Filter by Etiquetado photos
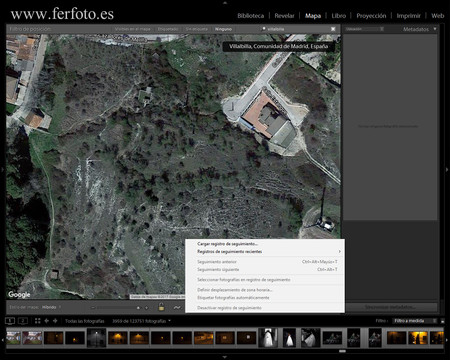This screenshot has width=450, height=360. (x=168, y=29)
